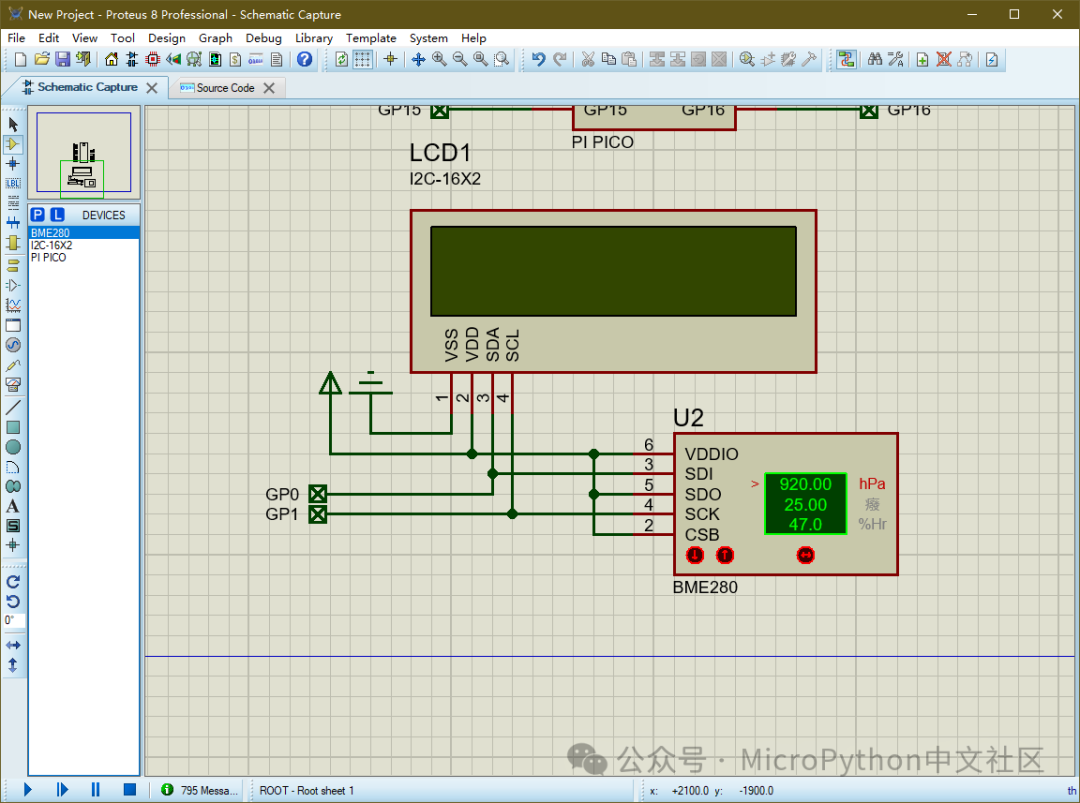The width and height of the screenshot is (1080, 803).
Task: Click the overview thumbnail preview
Action: coord(84,152)
